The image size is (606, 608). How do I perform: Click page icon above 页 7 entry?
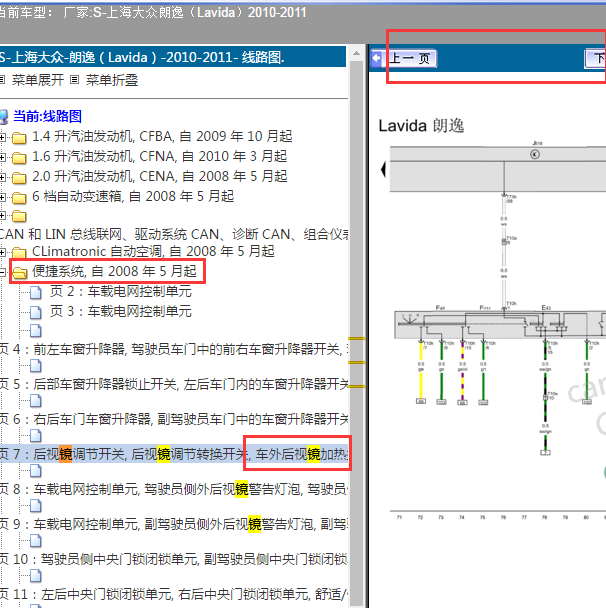(36, 436)
